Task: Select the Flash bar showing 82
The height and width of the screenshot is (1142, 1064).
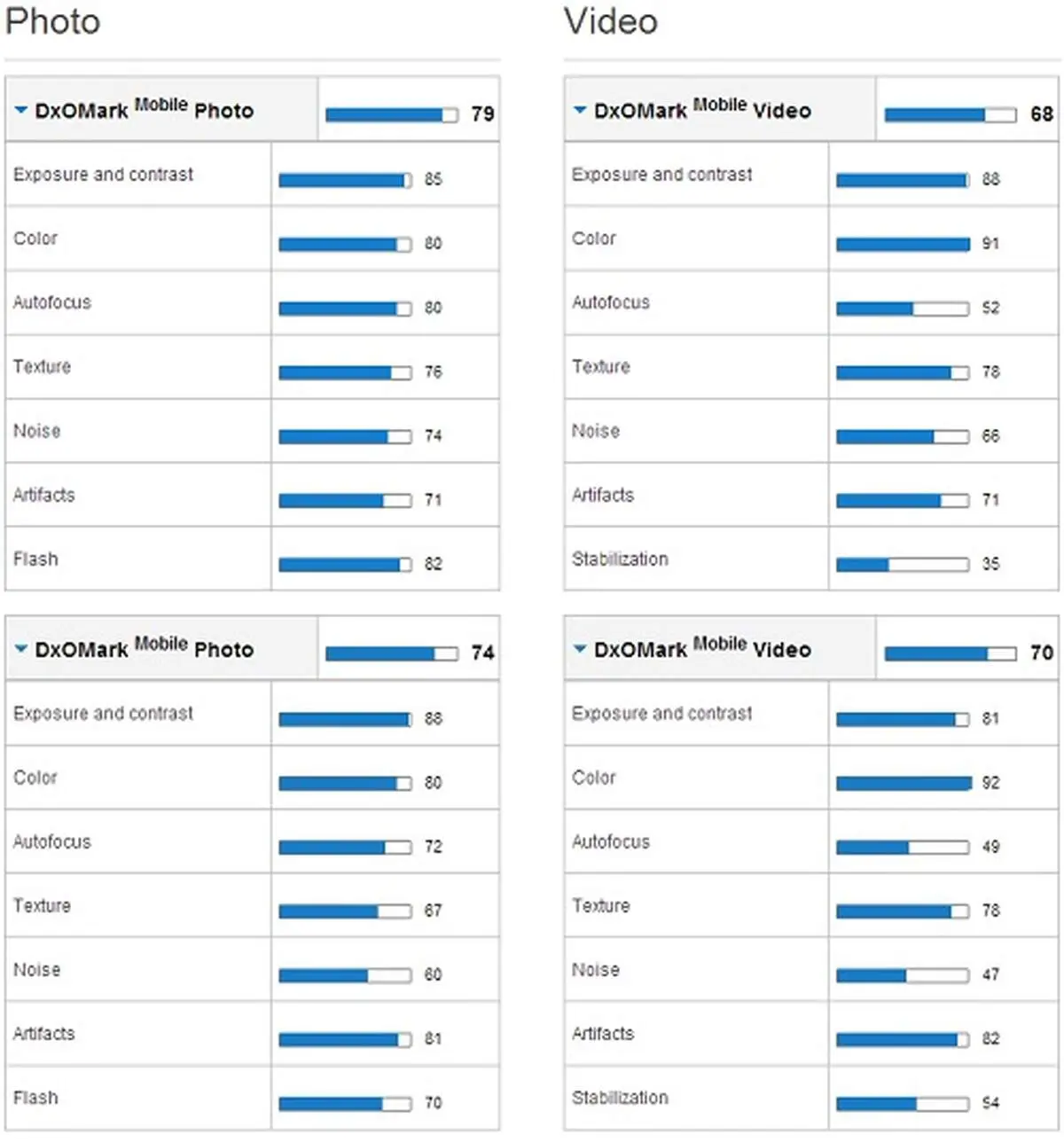Action: (x=345, y=565)
